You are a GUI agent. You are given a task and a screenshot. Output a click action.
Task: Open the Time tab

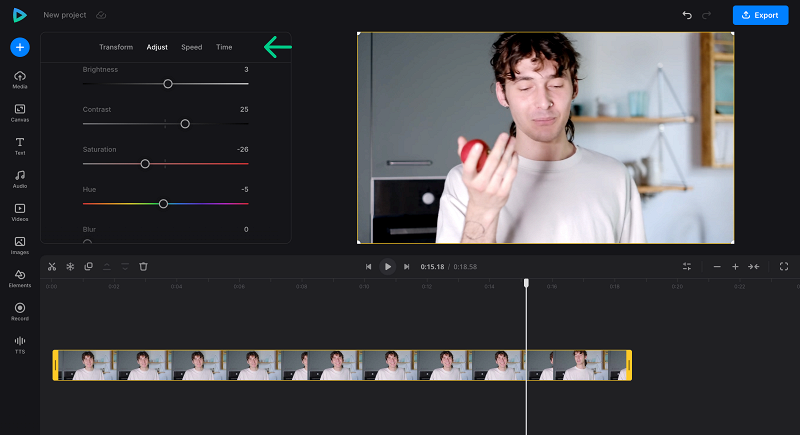tap(224, 47)
